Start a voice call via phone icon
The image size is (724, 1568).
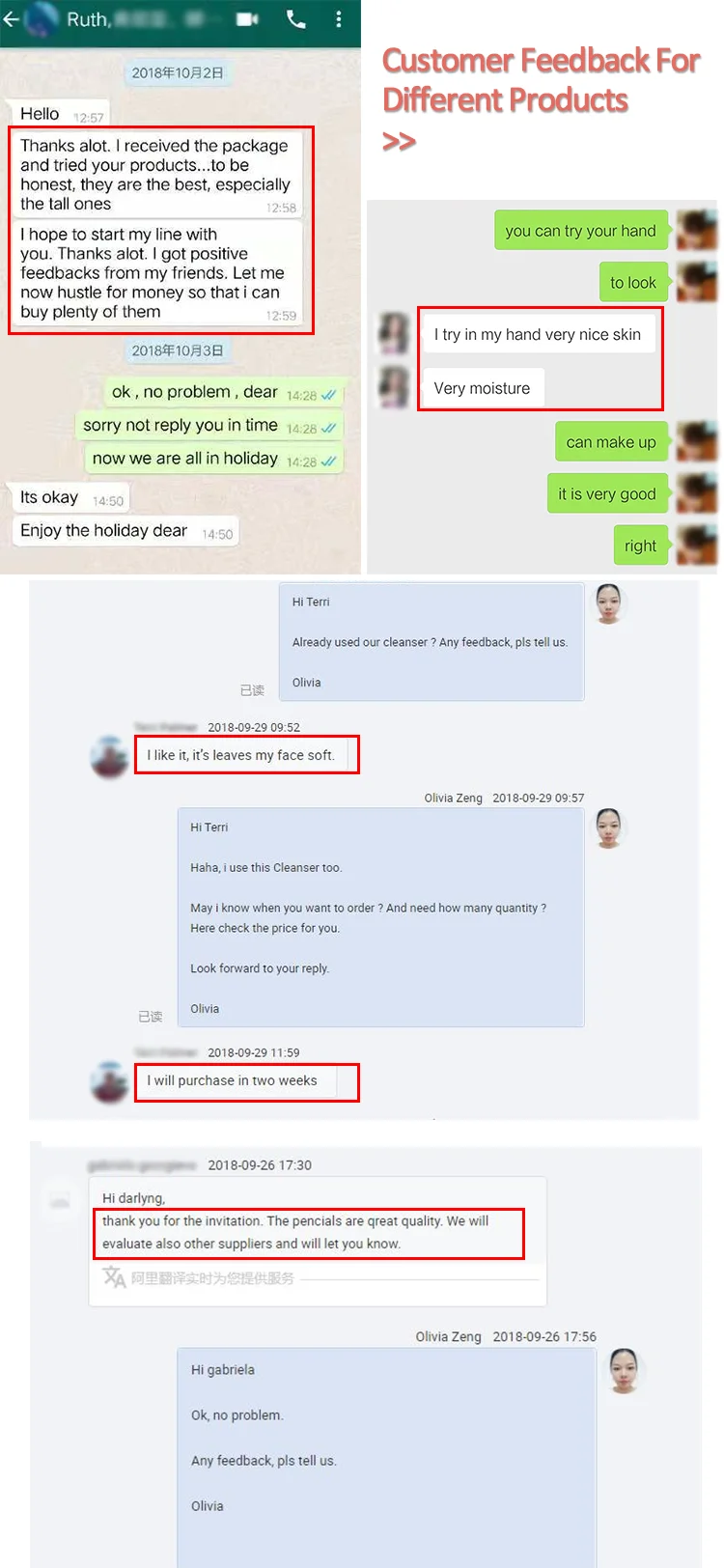coord(296,18)
